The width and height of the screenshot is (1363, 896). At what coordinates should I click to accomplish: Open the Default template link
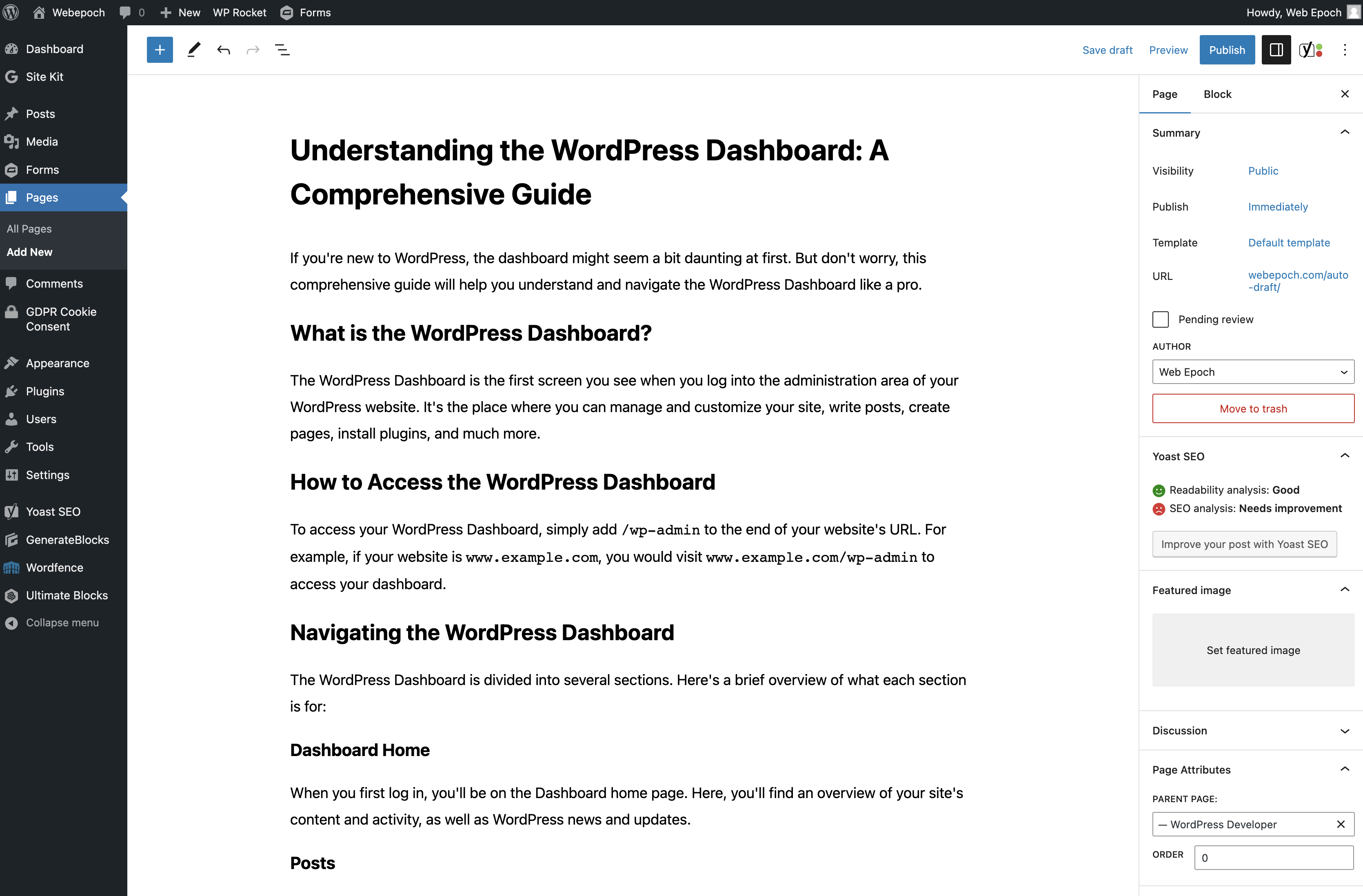click(x=1289, y=243)
